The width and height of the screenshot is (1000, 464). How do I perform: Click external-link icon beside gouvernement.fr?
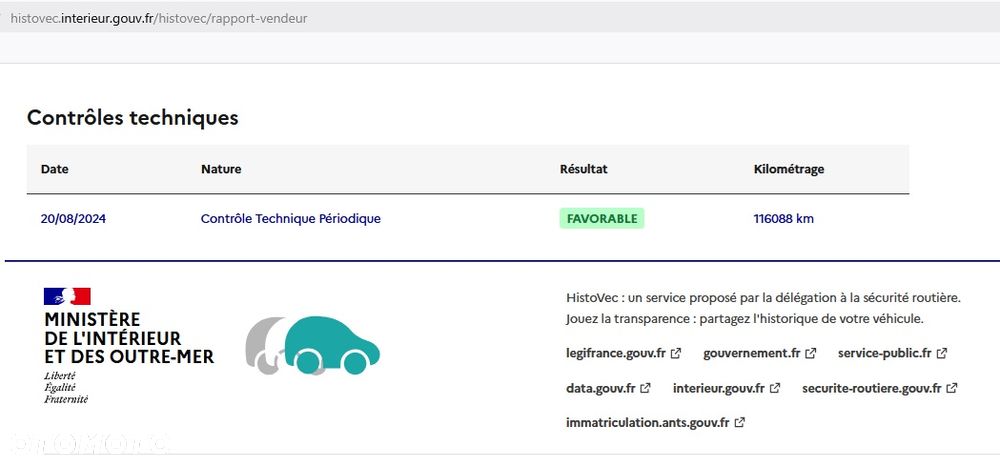point(811,353)
